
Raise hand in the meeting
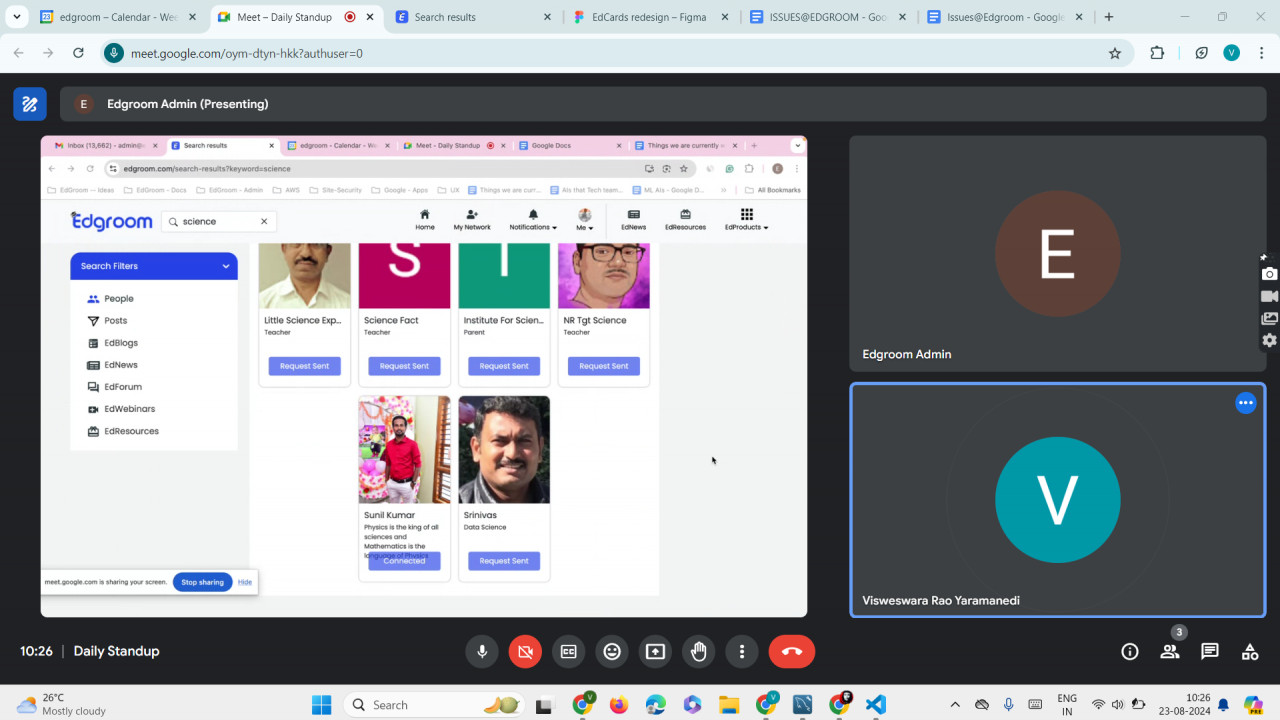[698, 652]
